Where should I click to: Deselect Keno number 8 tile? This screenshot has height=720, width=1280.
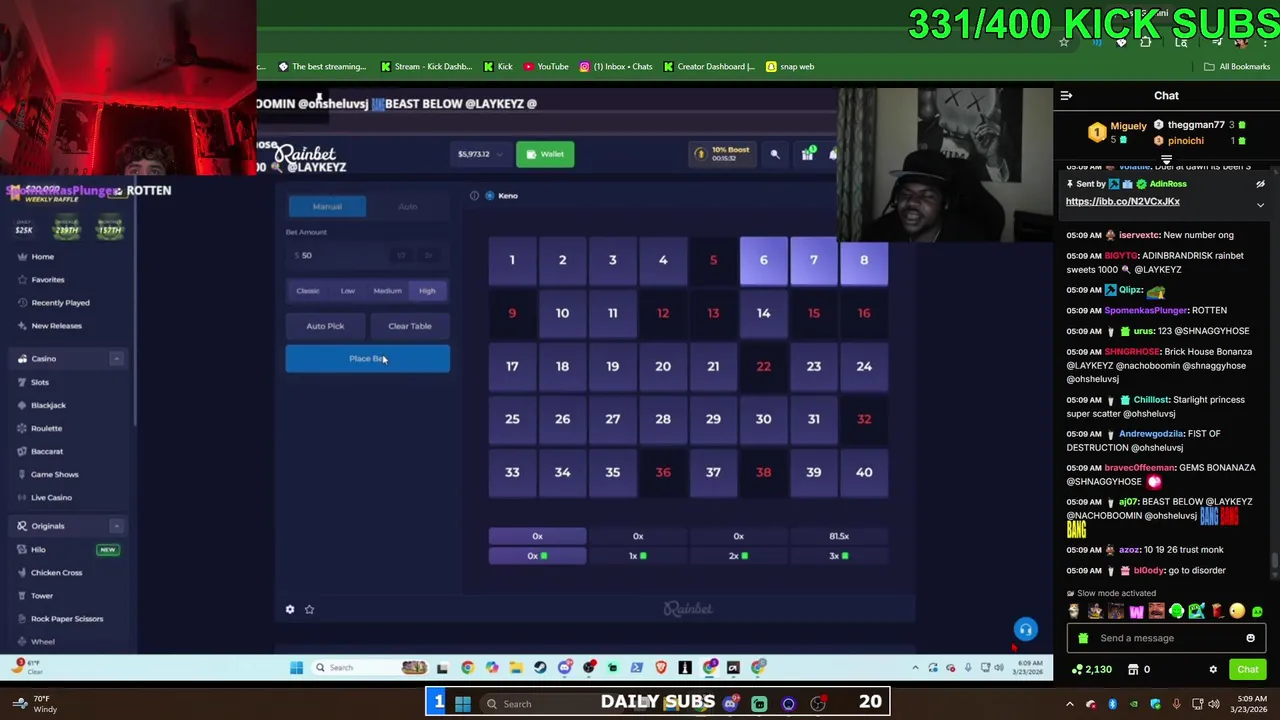pos(864,261)
